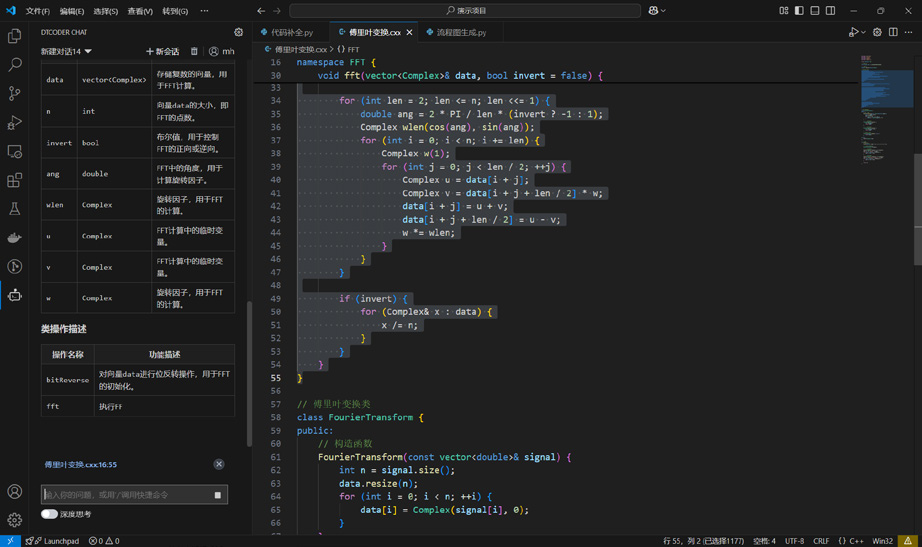Viewport: 922px width, 547px height.
Task: Click the DTCoder chat settings gear
Action: 238,32
